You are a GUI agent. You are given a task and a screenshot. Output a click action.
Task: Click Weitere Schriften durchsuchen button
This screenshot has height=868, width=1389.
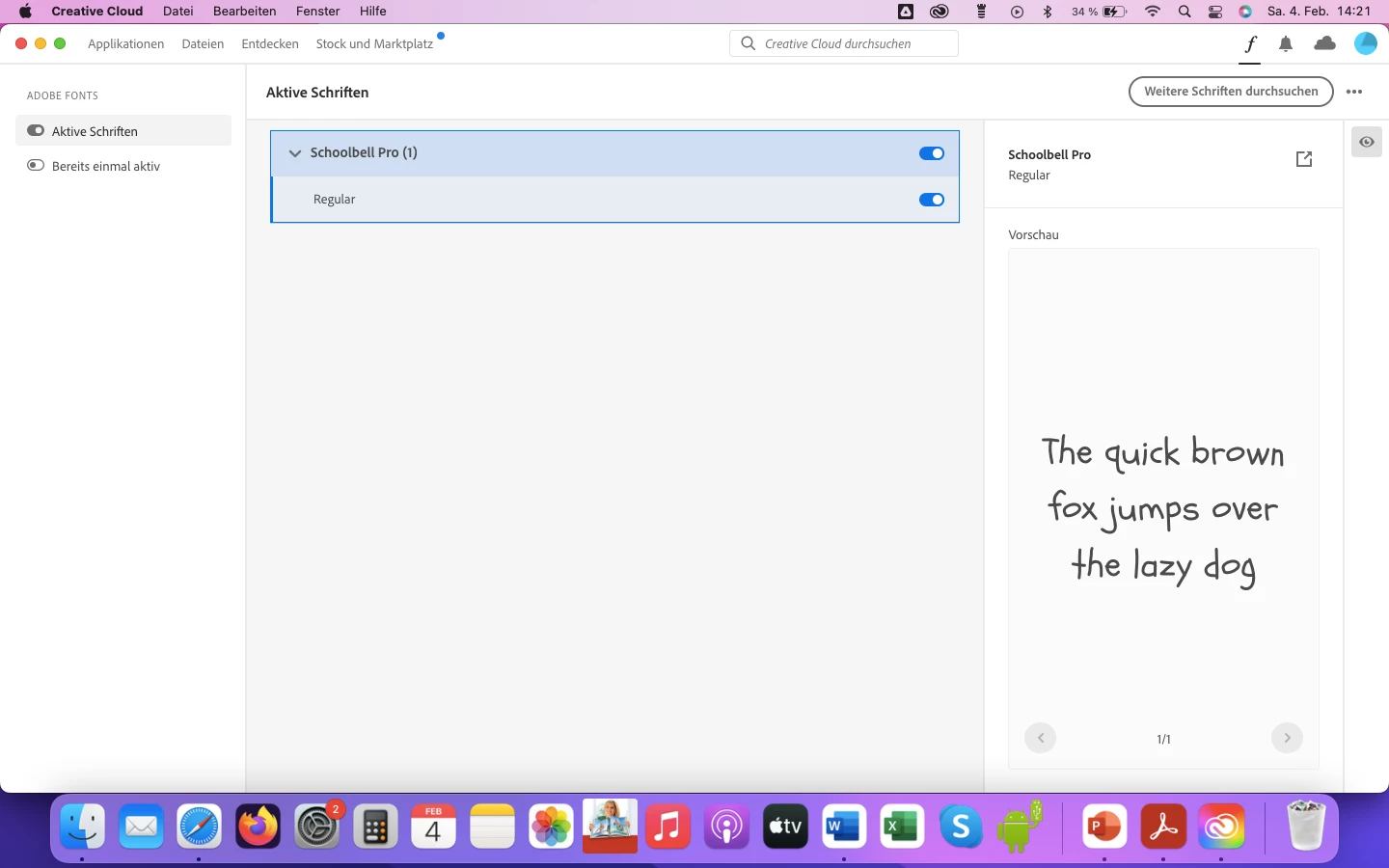point(1231,92)
